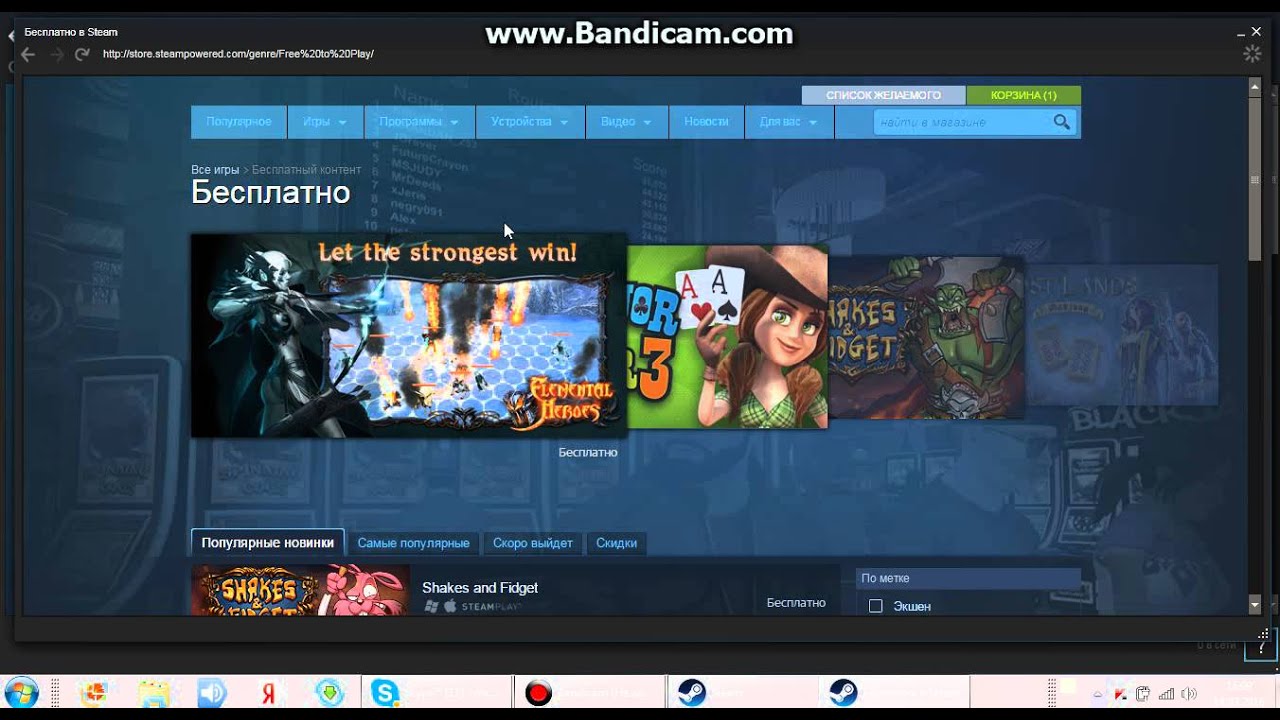The height and width of the screenshot is (720, 1280).
Task: Go back with the browser back arrow
Action: click(28, 54)
